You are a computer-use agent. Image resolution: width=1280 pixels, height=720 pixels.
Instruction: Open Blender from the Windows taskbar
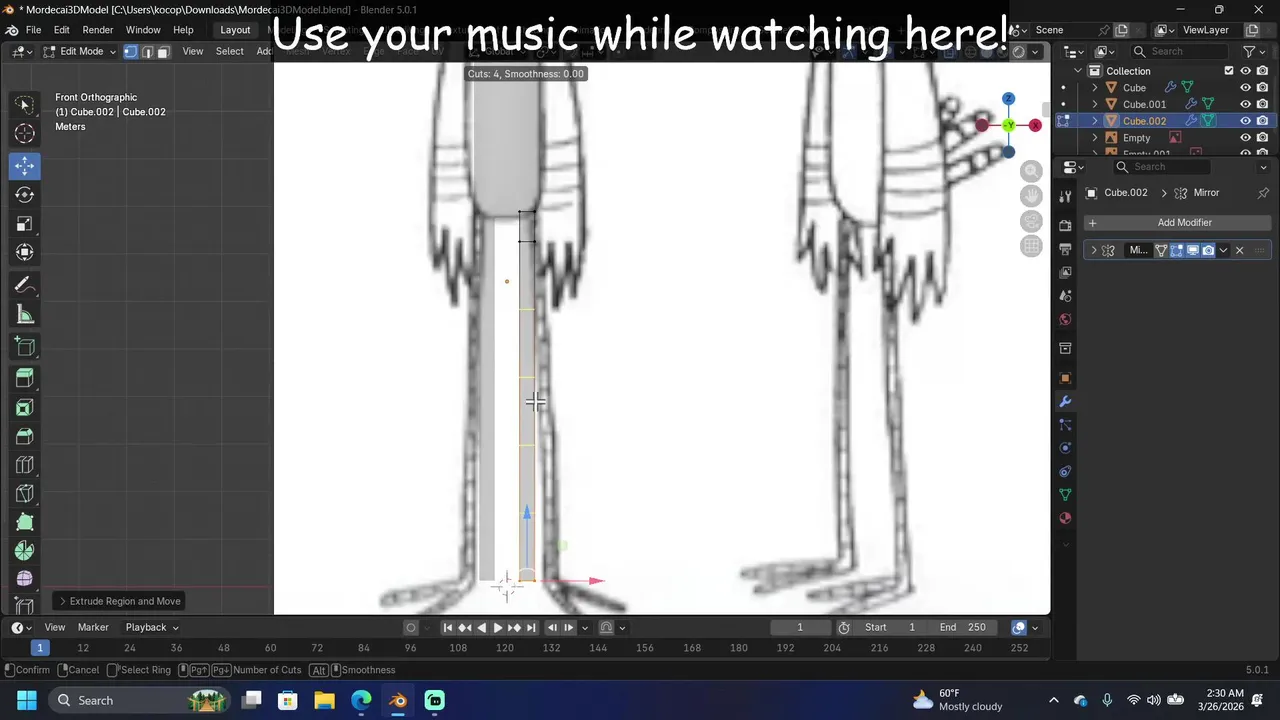coord(398,700)
